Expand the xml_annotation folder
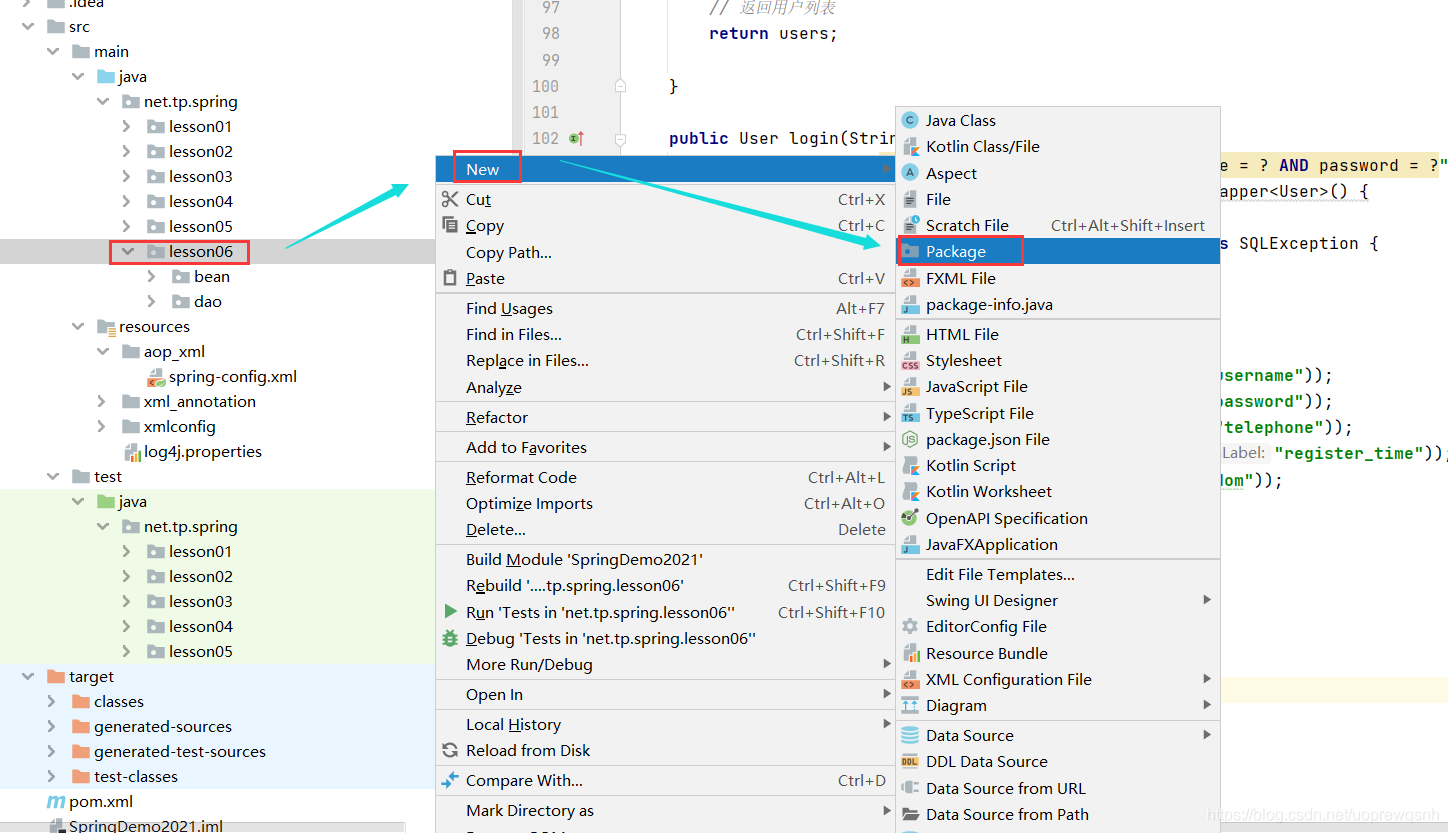This screenshot has height=833, width=1448. [x=102, y=401]
